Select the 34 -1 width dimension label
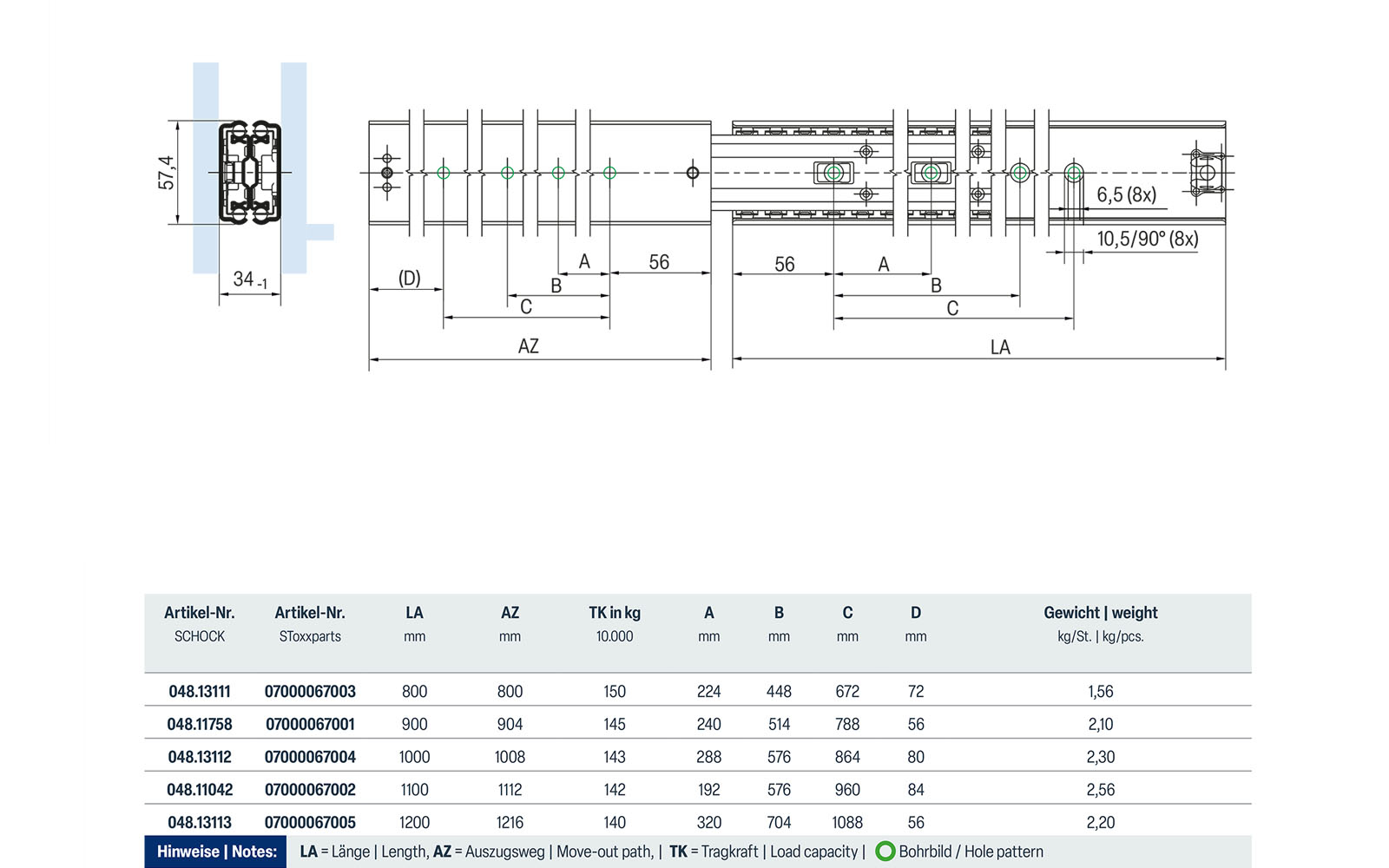This screenshot has height=868, width=1389. click(x=250, y=279)
